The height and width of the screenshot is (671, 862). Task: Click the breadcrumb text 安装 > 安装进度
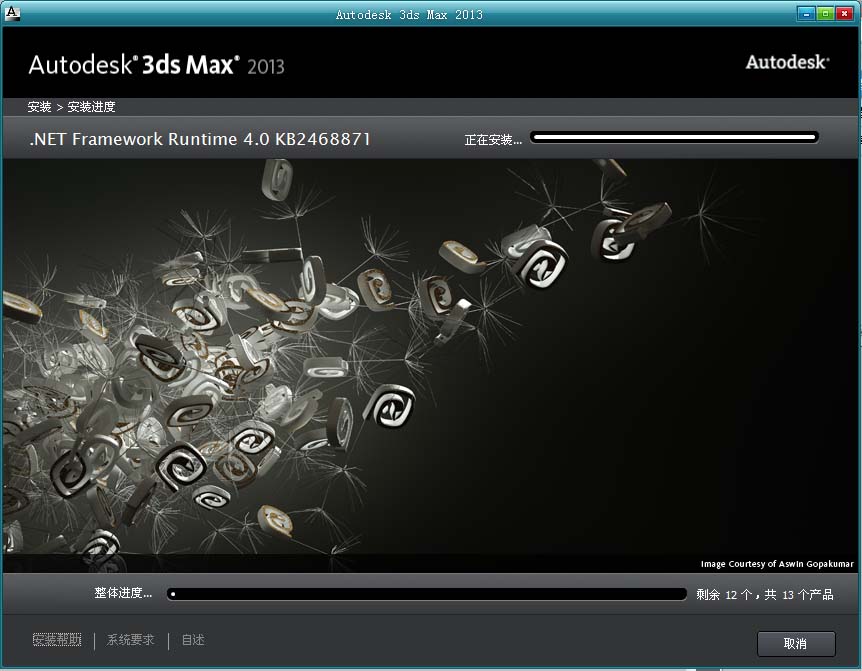coord(71,107)
